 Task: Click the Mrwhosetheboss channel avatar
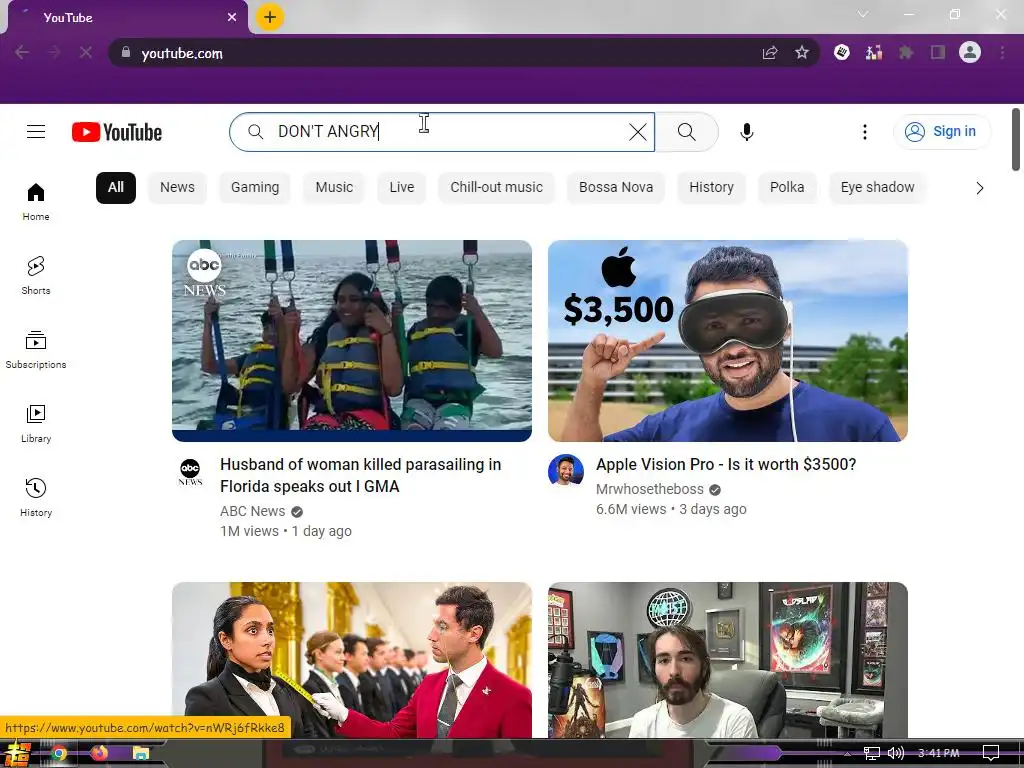pos(566,470)
